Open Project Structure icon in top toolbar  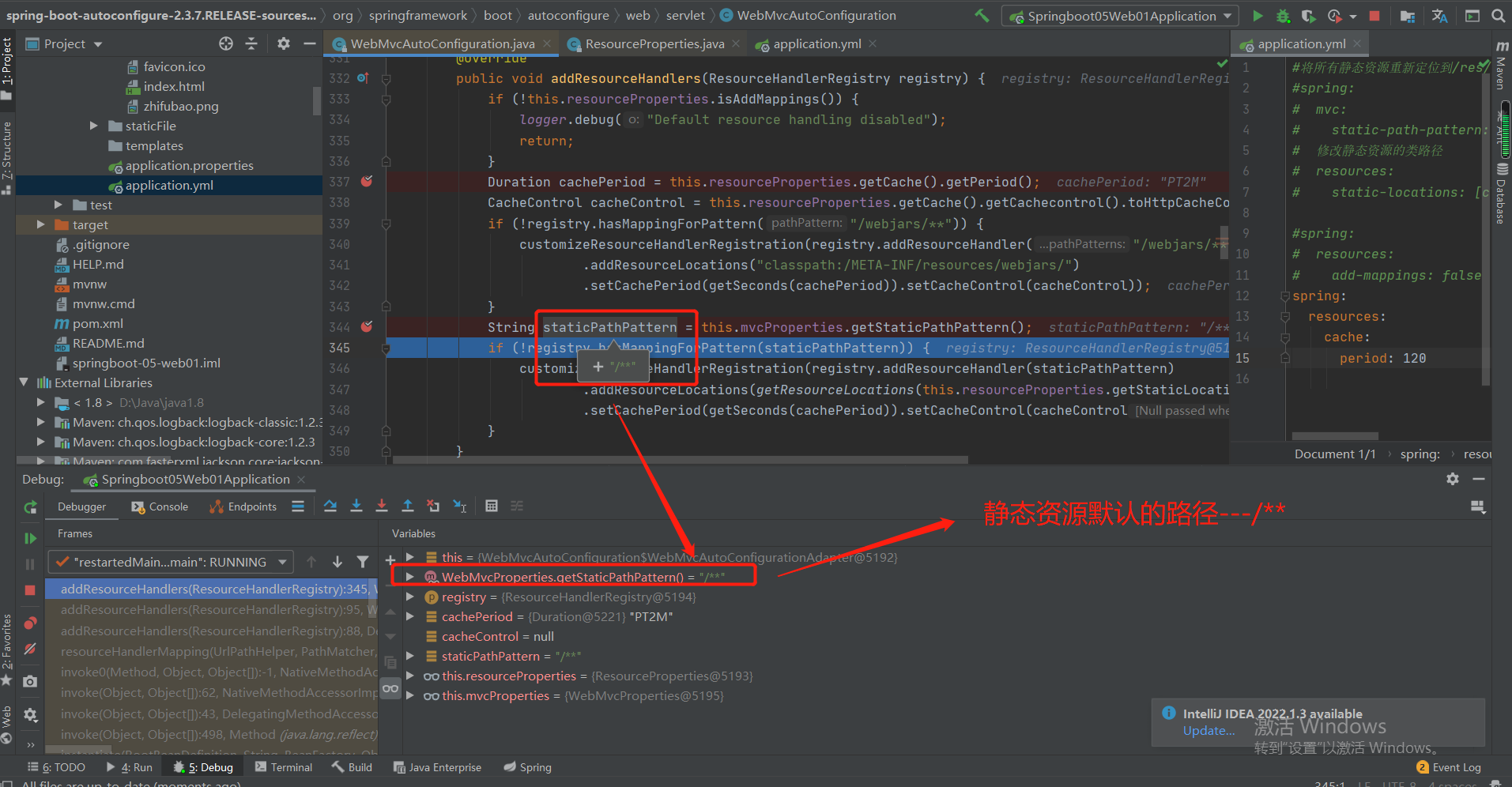pos(1408,16)
